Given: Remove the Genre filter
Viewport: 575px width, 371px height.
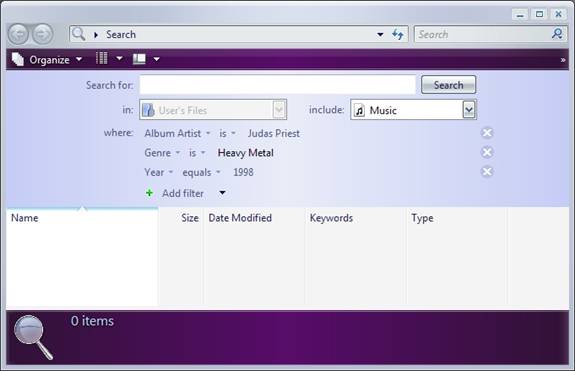Looking at the screenshot, I should 487,152.
